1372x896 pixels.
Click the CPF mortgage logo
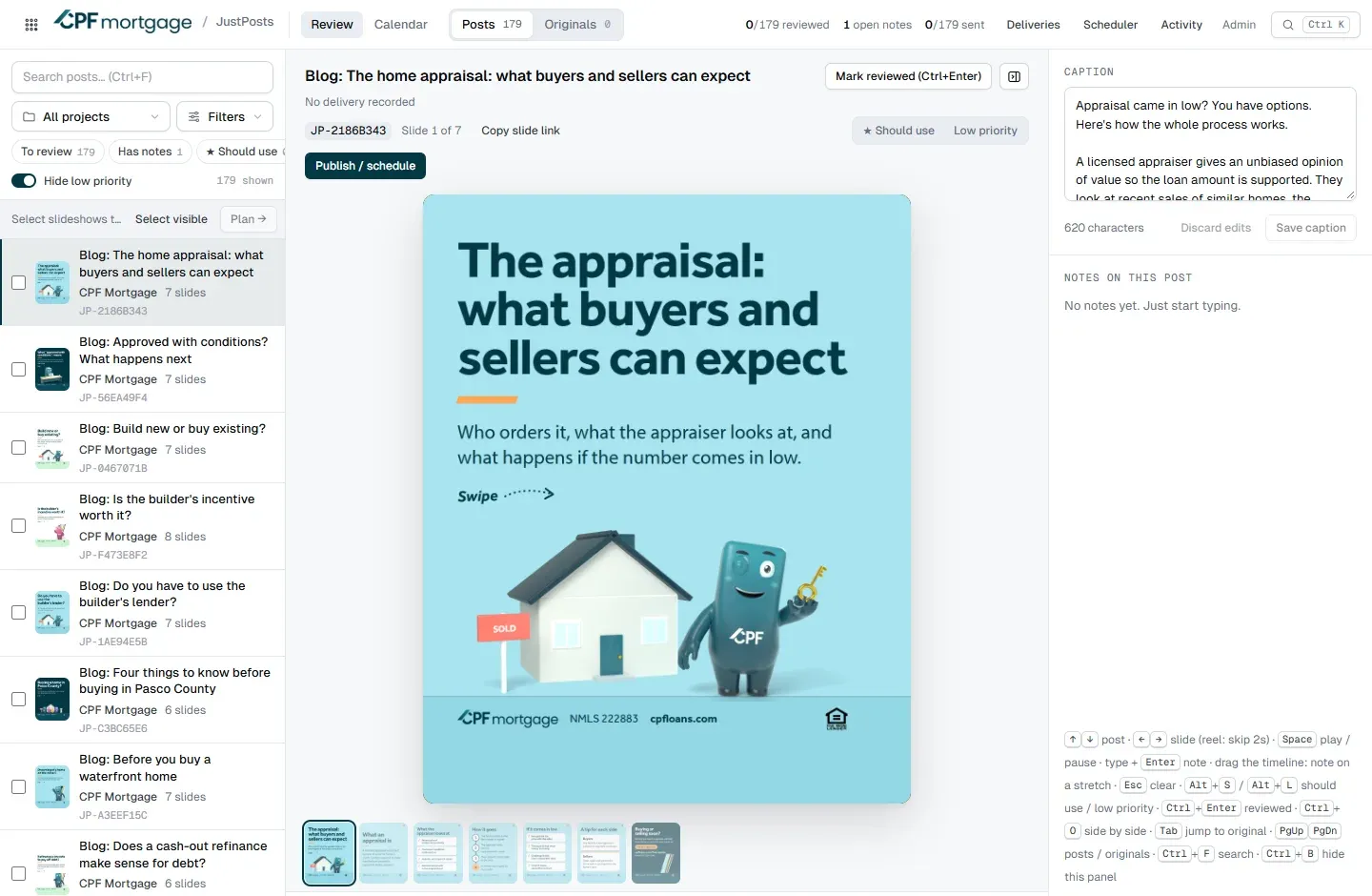click(x=123, y=21)
